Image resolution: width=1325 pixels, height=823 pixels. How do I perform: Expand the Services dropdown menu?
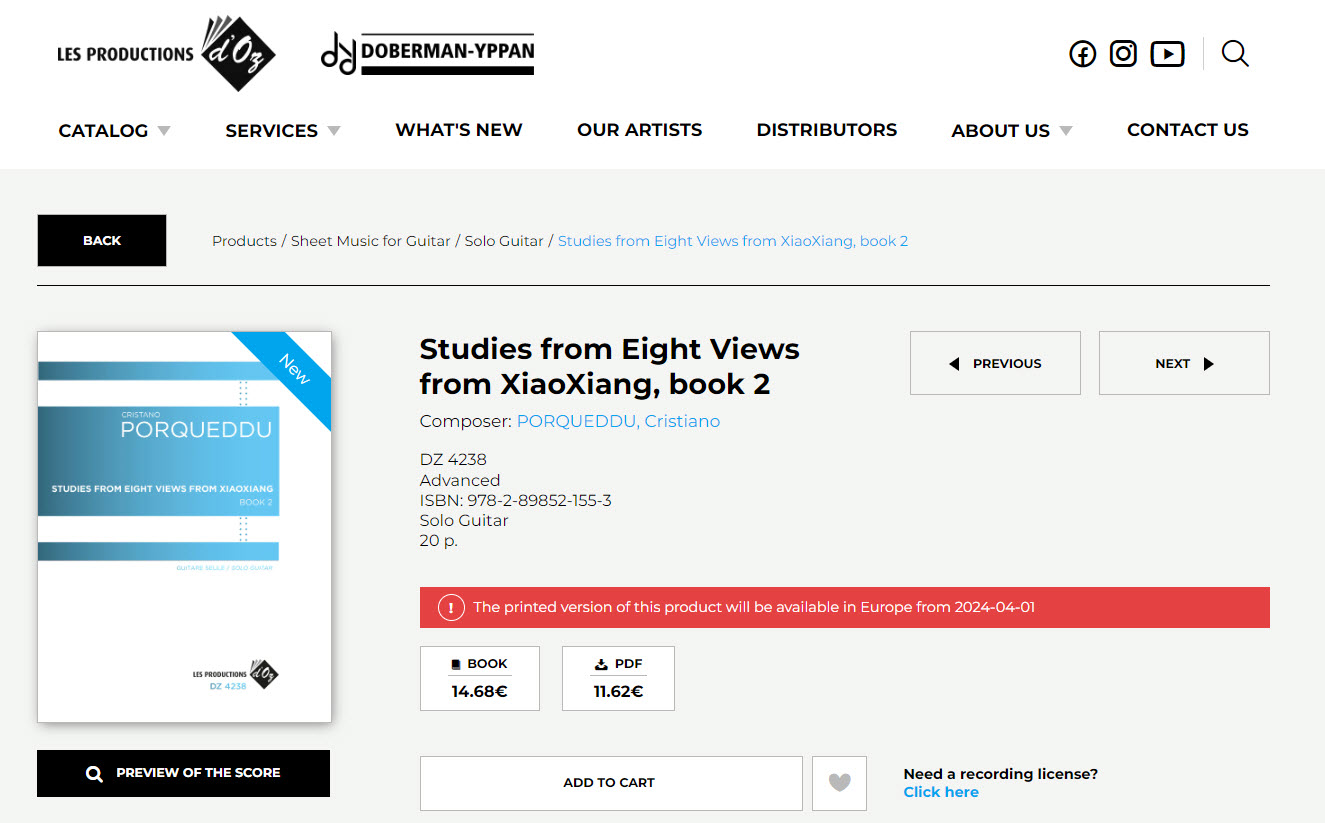point(283,130)
